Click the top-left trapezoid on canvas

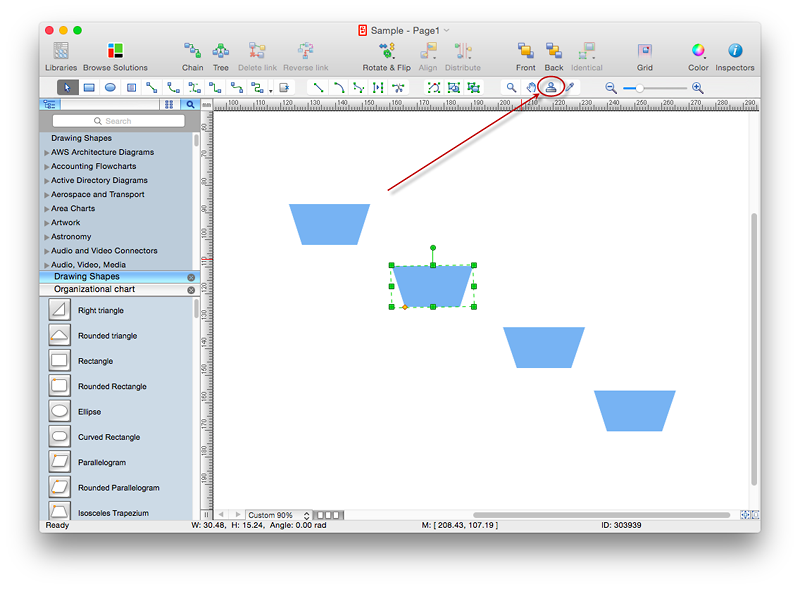[330, 225]
